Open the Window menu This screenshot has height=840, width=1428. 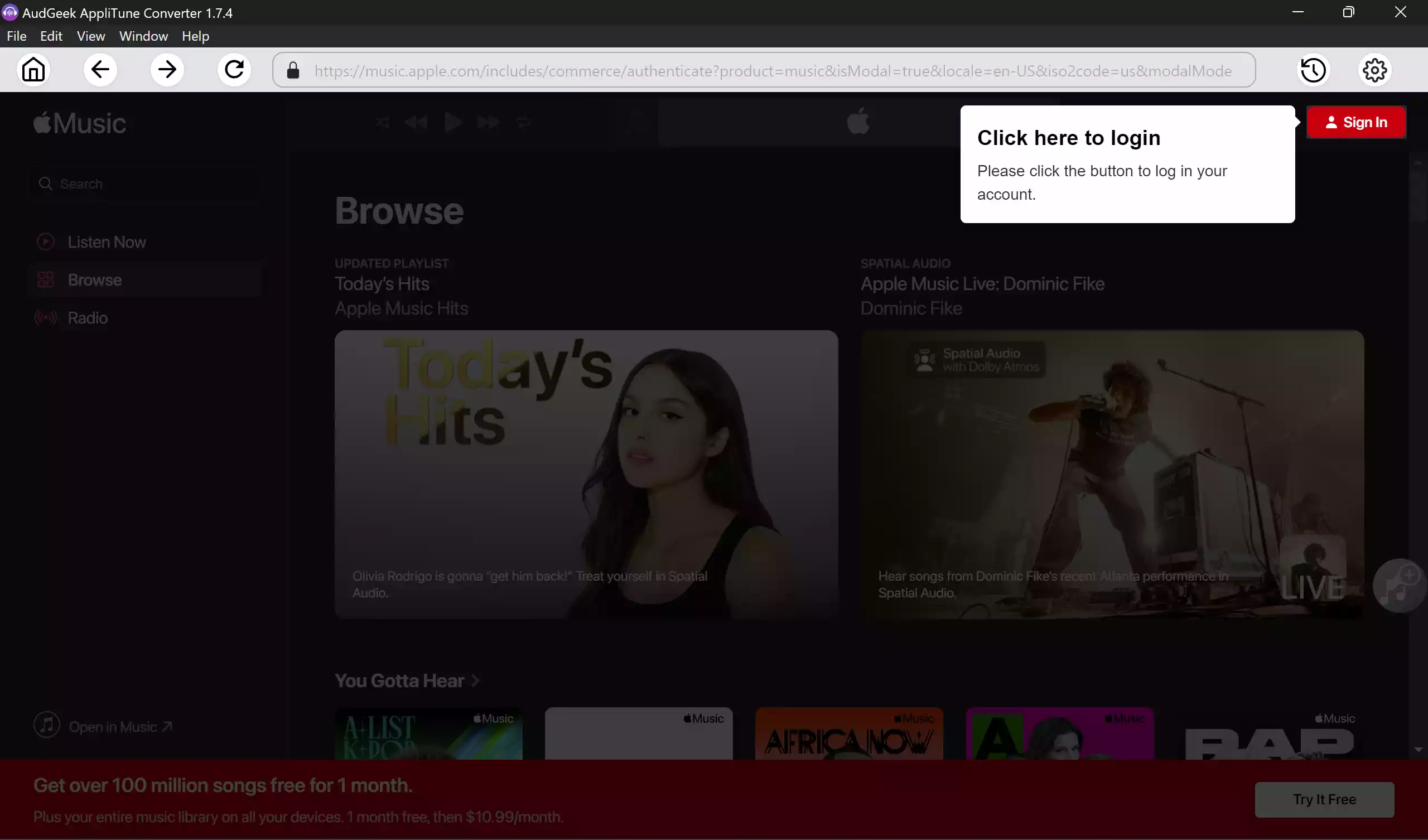(x=143, y=36)
